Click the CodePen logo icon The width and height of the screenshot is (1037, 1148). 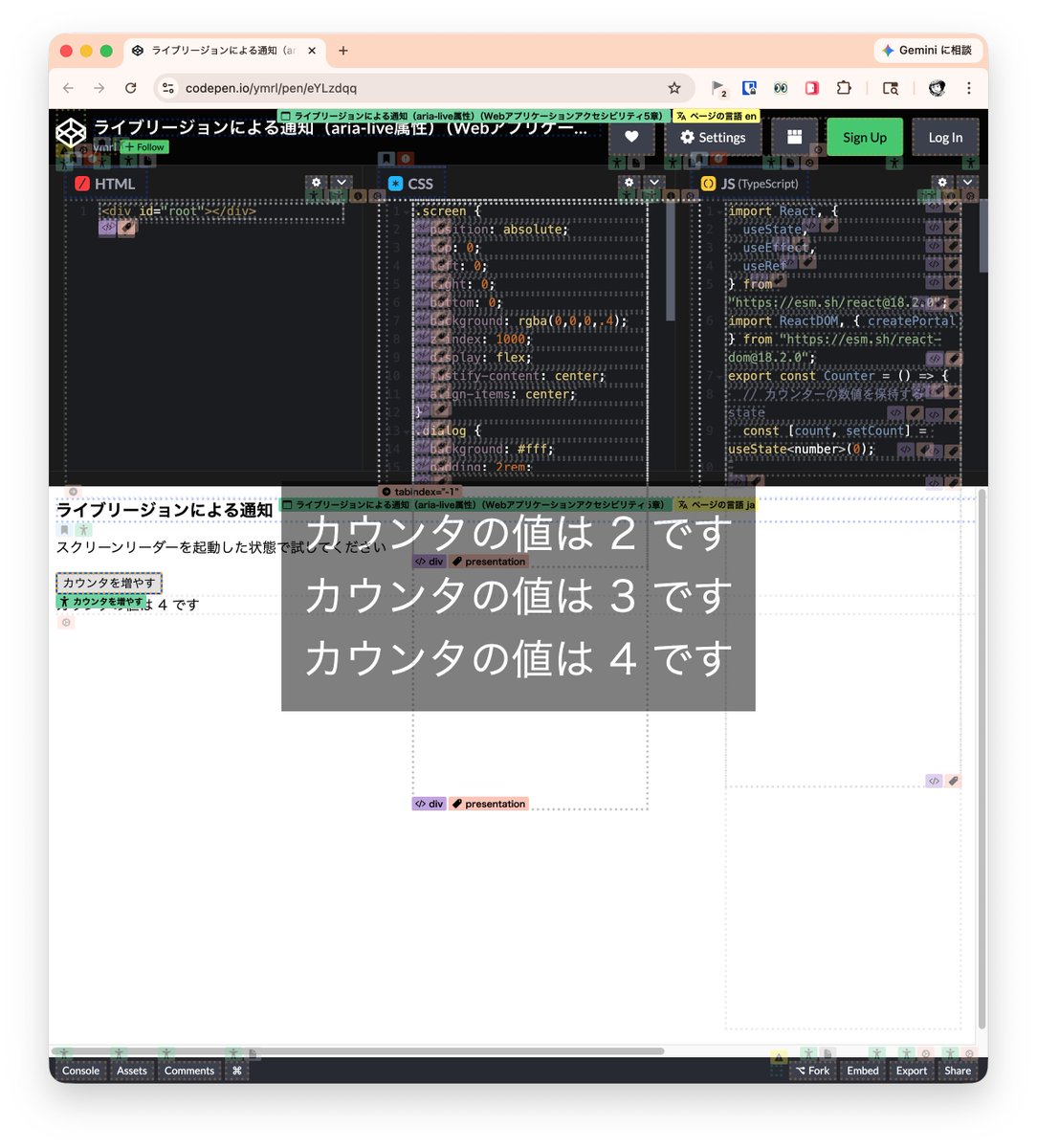point(71,132)
